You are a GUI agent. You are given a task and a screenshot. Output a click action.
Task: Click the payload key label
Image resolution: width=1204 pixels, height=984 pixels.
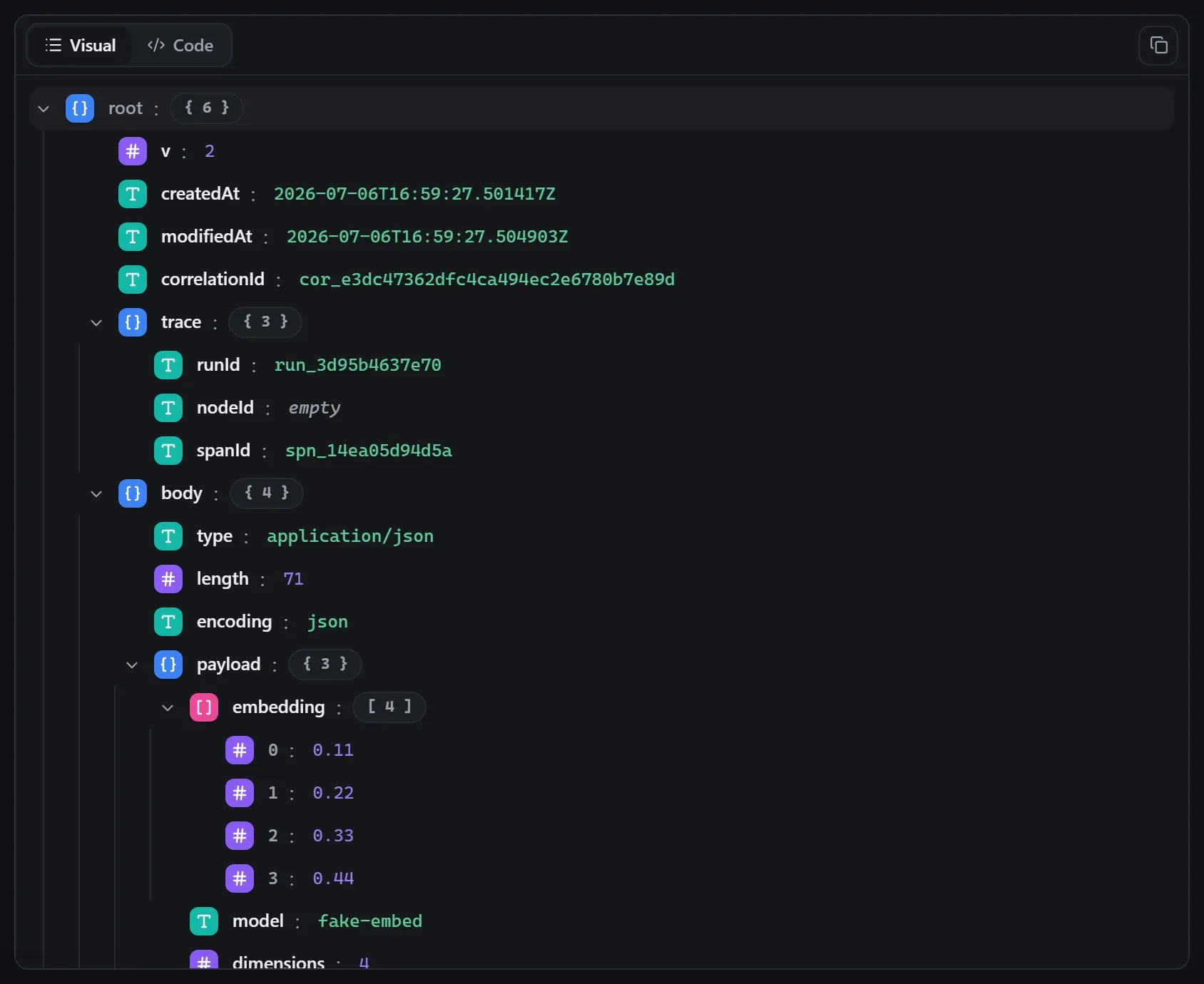(229, 665)
